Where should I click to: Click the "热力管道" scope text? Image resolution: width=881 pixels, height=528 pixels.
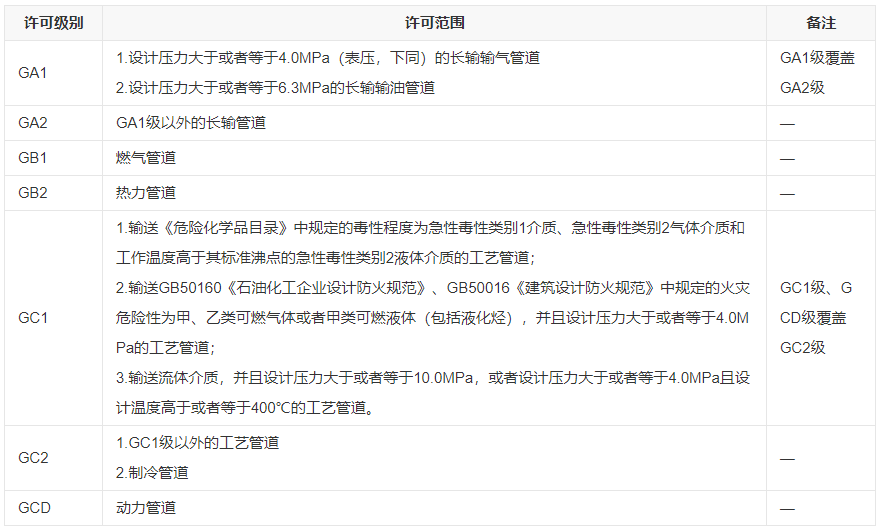coord(146,193)
